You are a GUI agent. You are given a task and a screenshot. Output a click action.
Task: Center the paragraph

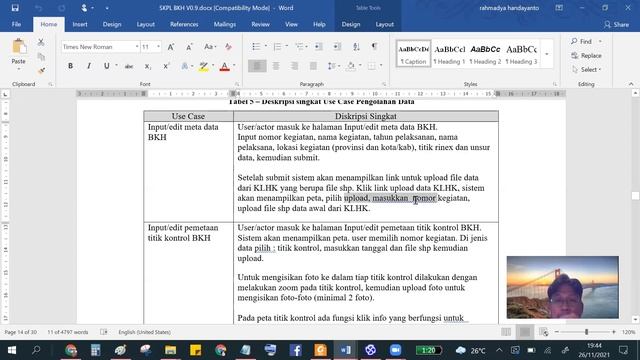coord(276,66)
